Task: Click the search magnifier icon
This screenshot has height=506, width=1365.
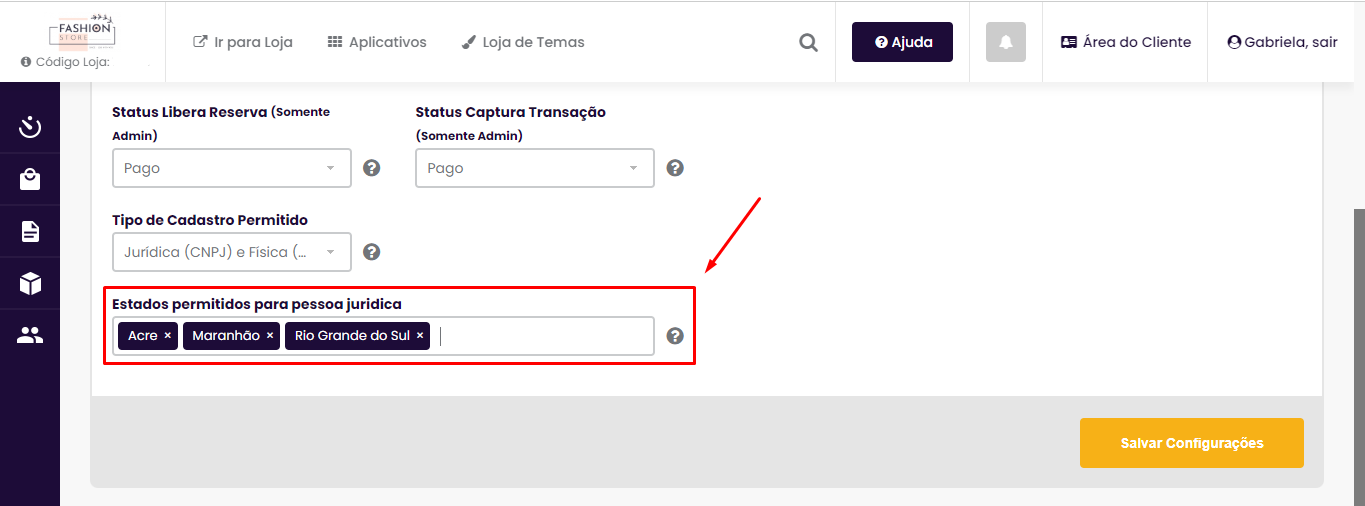Action: click(x=808, y=43)
